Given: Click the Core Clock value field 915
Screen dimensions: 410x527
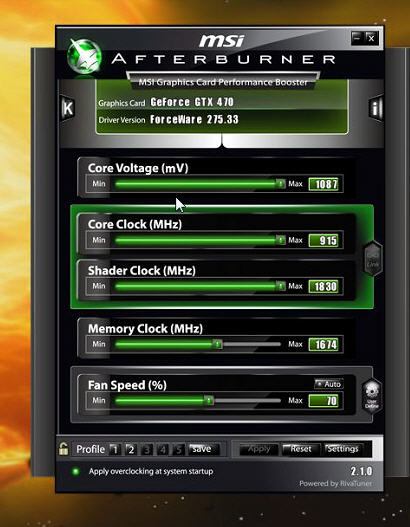Looking at the screenshot, I should pyautogui.click(x=324, y=240).
